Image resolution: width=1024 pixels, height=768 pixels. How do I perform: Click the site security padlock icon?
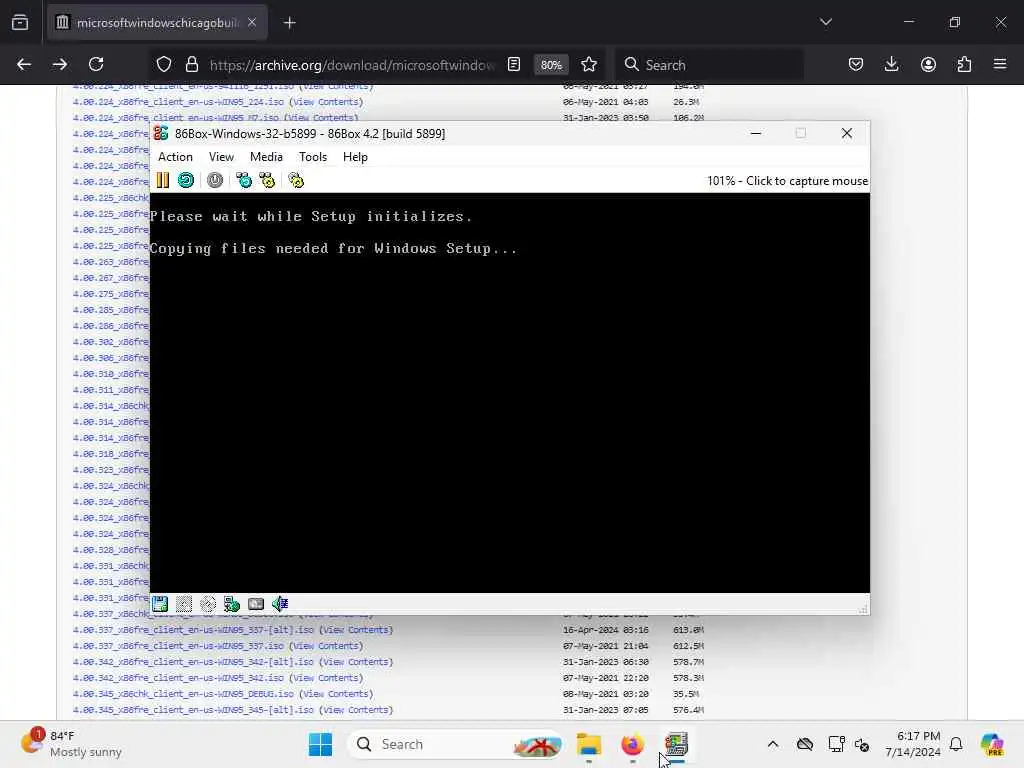[191, 64]
